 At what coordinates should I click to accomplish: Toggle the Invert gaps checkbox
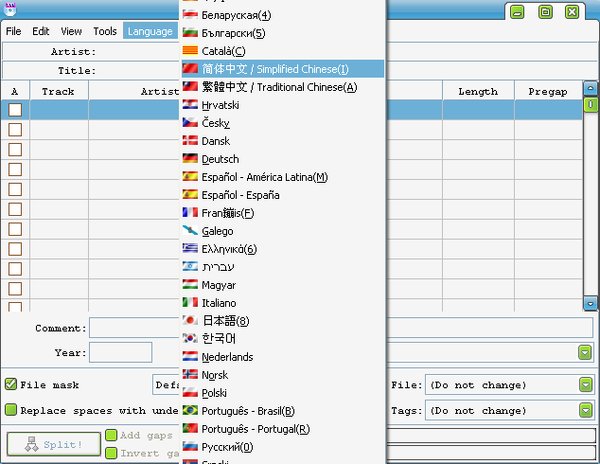[111, 453]
